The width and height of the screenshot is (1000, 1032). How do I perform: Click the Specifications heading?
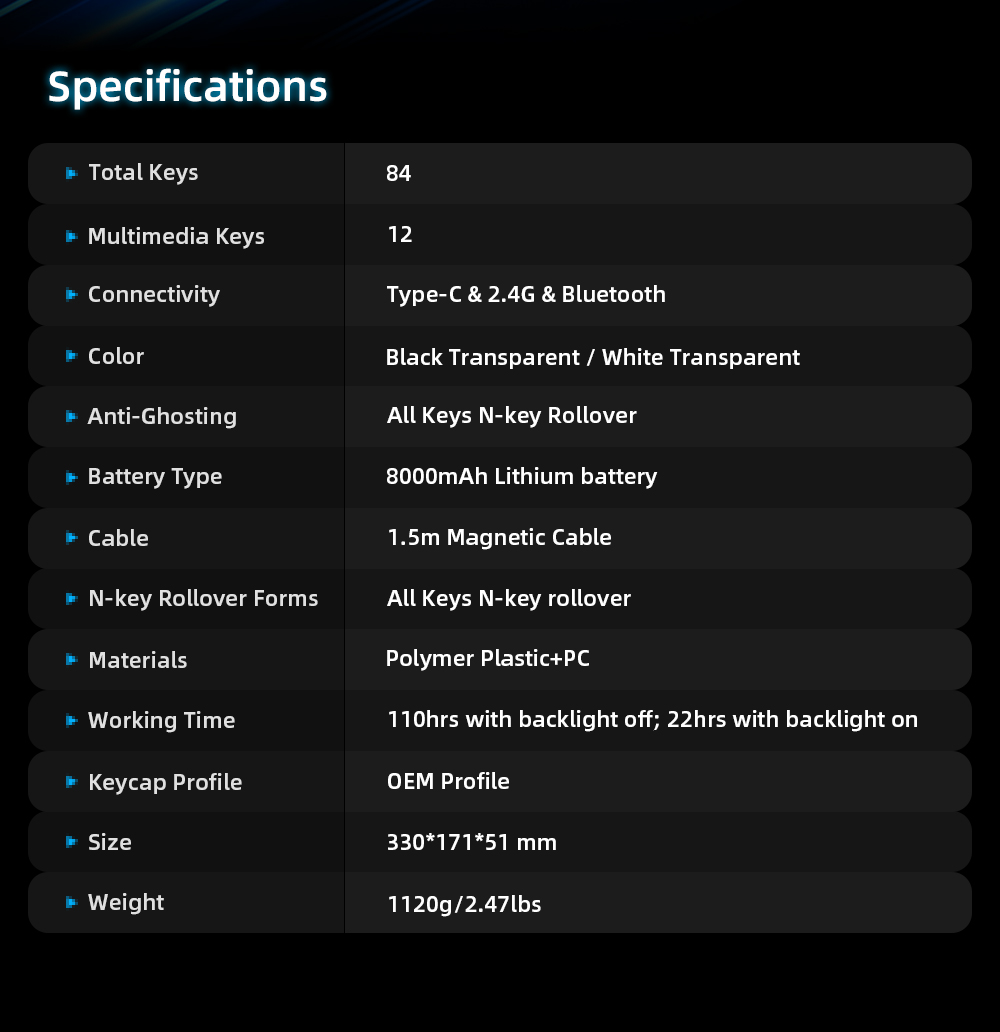pos(187,87)
